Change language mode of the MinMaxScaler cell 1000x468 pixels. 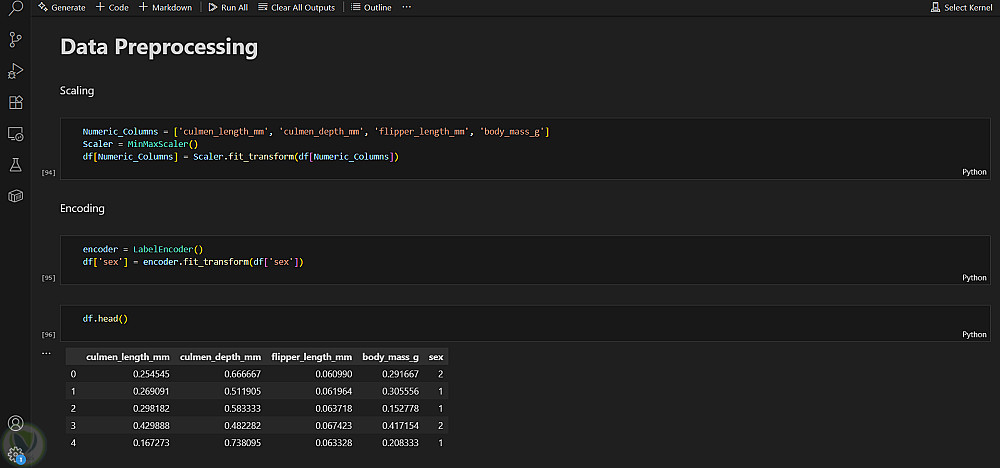(x=974, y=172)
